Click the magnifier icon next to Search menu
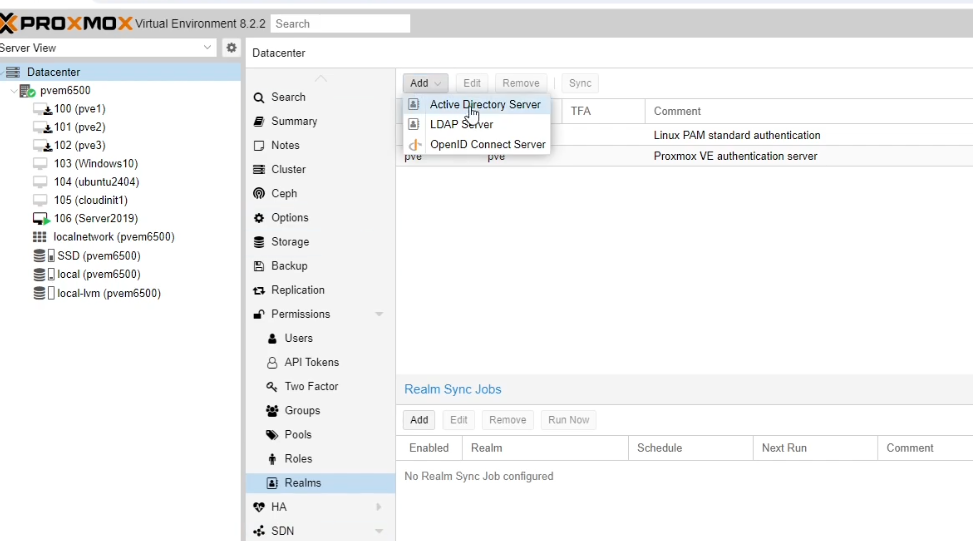This screenshot has height=541, width=973. 259,97
